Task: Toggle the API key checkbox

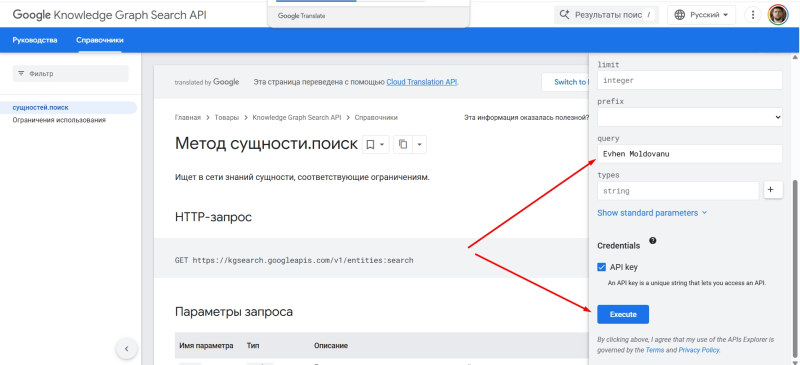Action: [x=602, y=267]
